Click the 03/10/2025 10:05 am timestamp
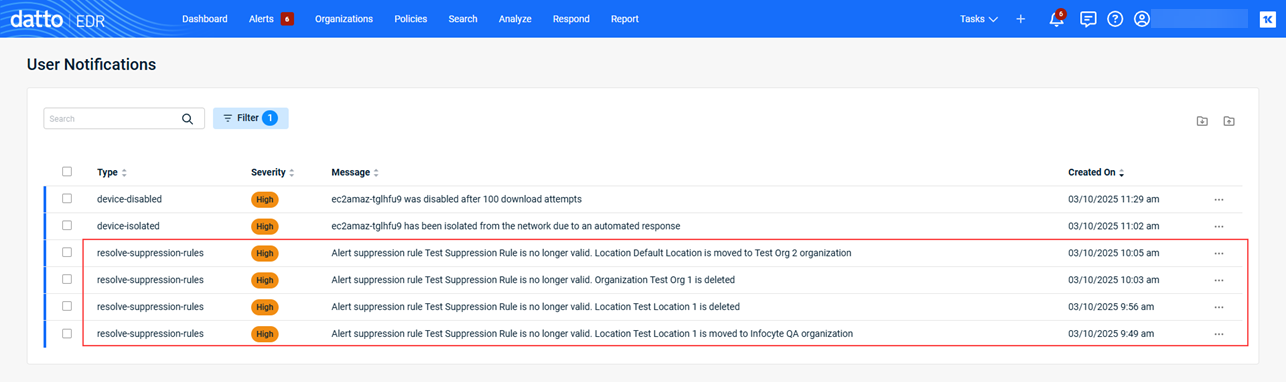The image size is (1286, 382). point(1113,254)
